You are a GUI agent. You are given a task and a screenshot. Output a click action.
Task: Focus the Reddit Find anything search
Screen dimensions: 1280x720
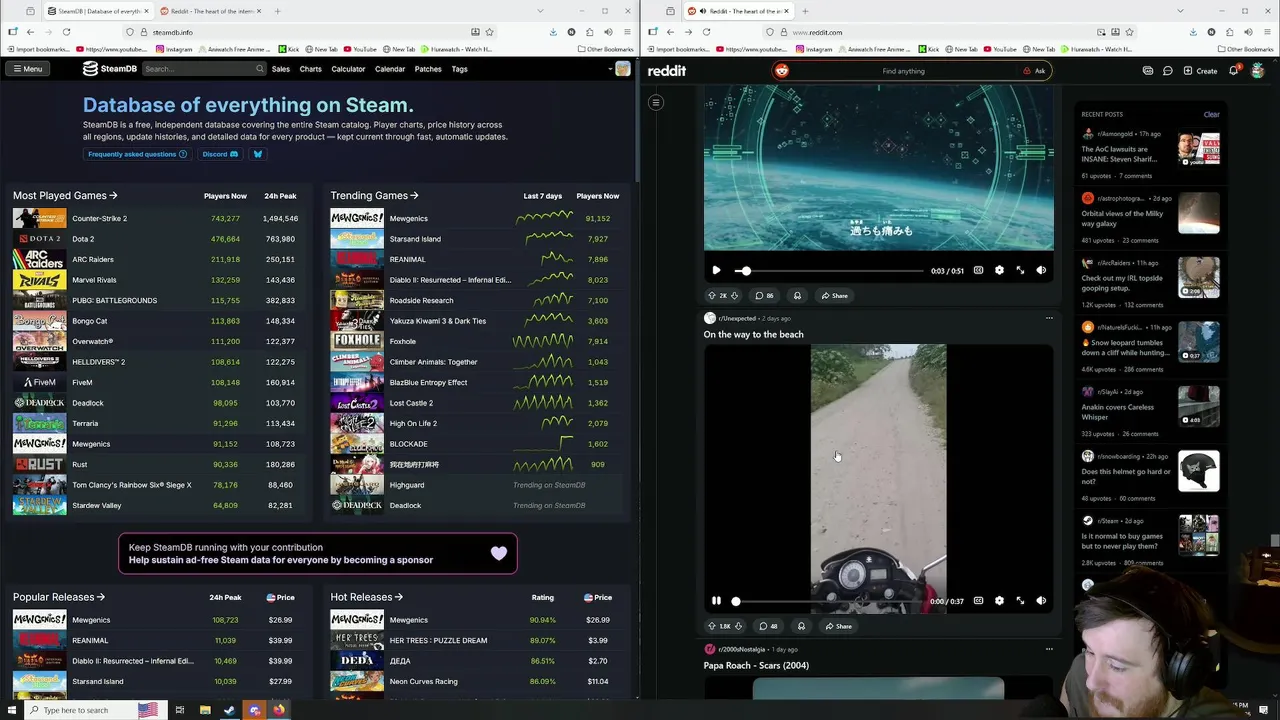point(903,71)
